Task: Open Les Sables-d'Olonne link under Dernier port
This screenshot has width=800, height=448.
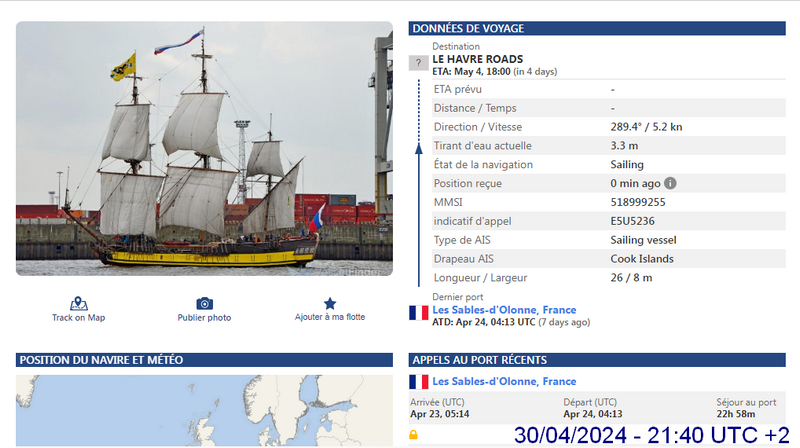Action: point(504,310)
